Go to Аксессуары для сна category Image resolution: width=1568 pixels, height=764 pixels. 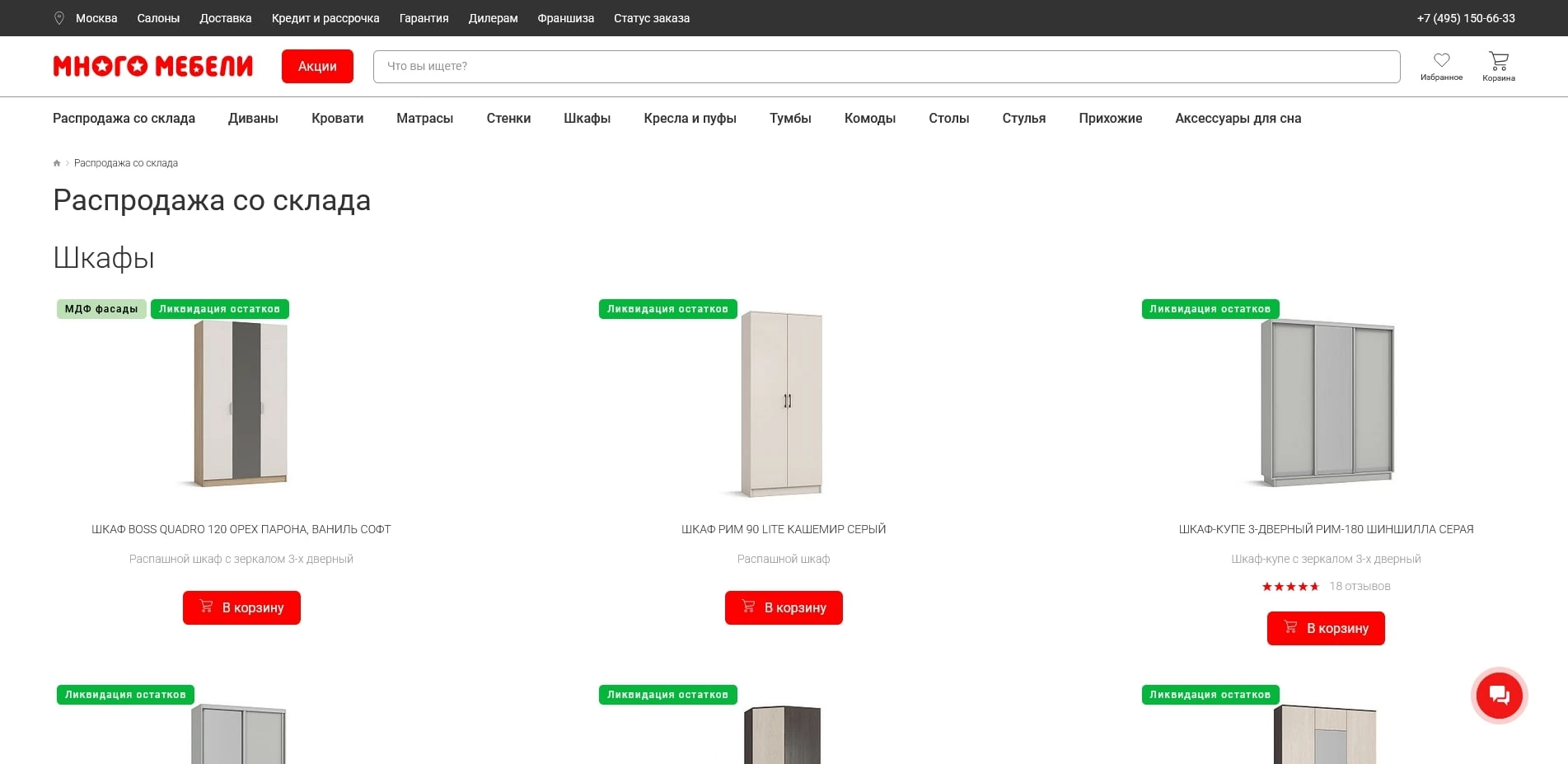[1238, 119]
